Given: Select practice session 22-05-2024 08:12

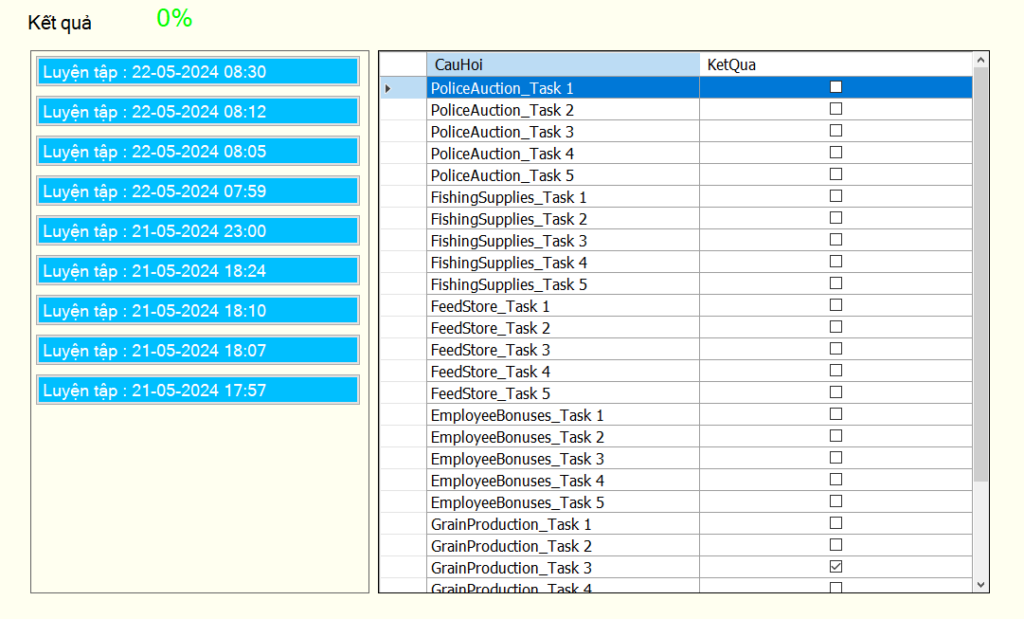Looking at the screenshot, I should coord(197,111).
